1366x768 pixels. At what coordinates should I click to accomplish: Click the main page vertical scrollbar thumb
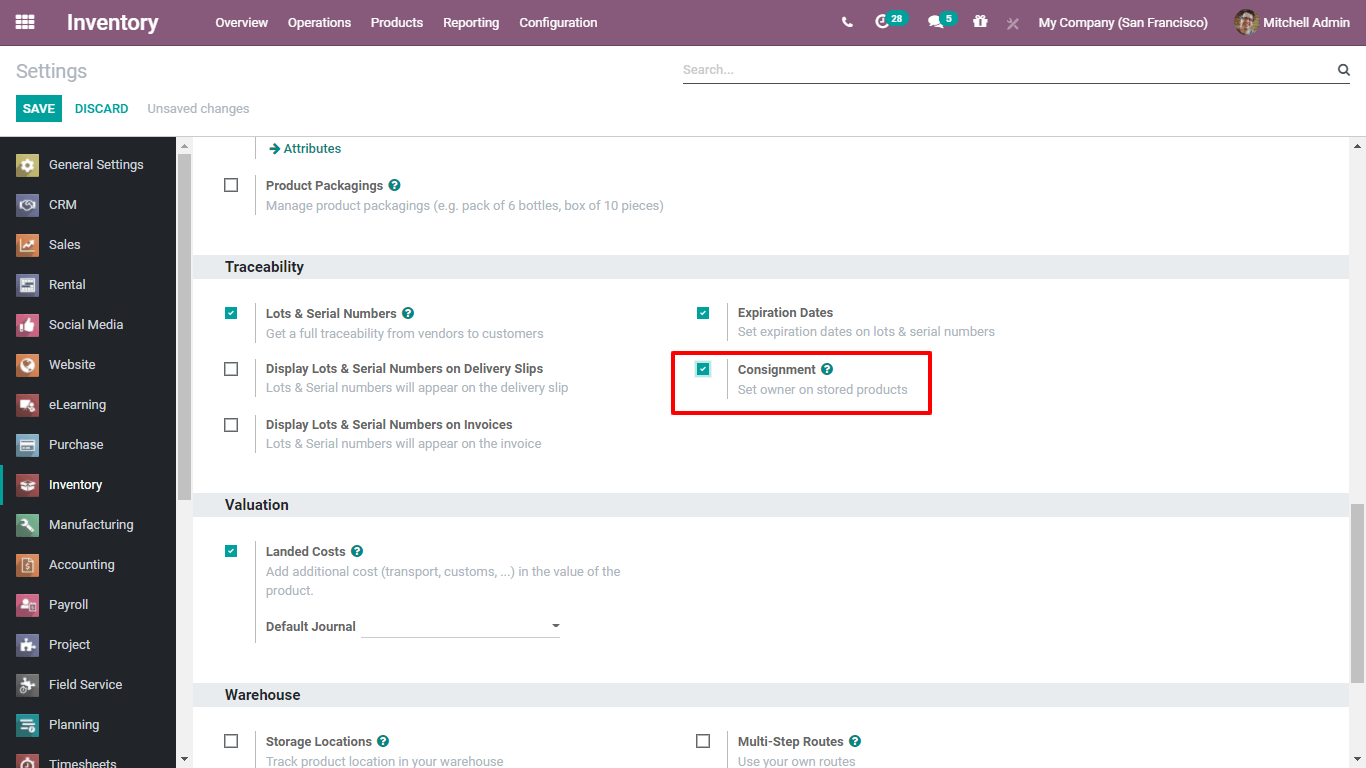click(x=1357, y=594)
